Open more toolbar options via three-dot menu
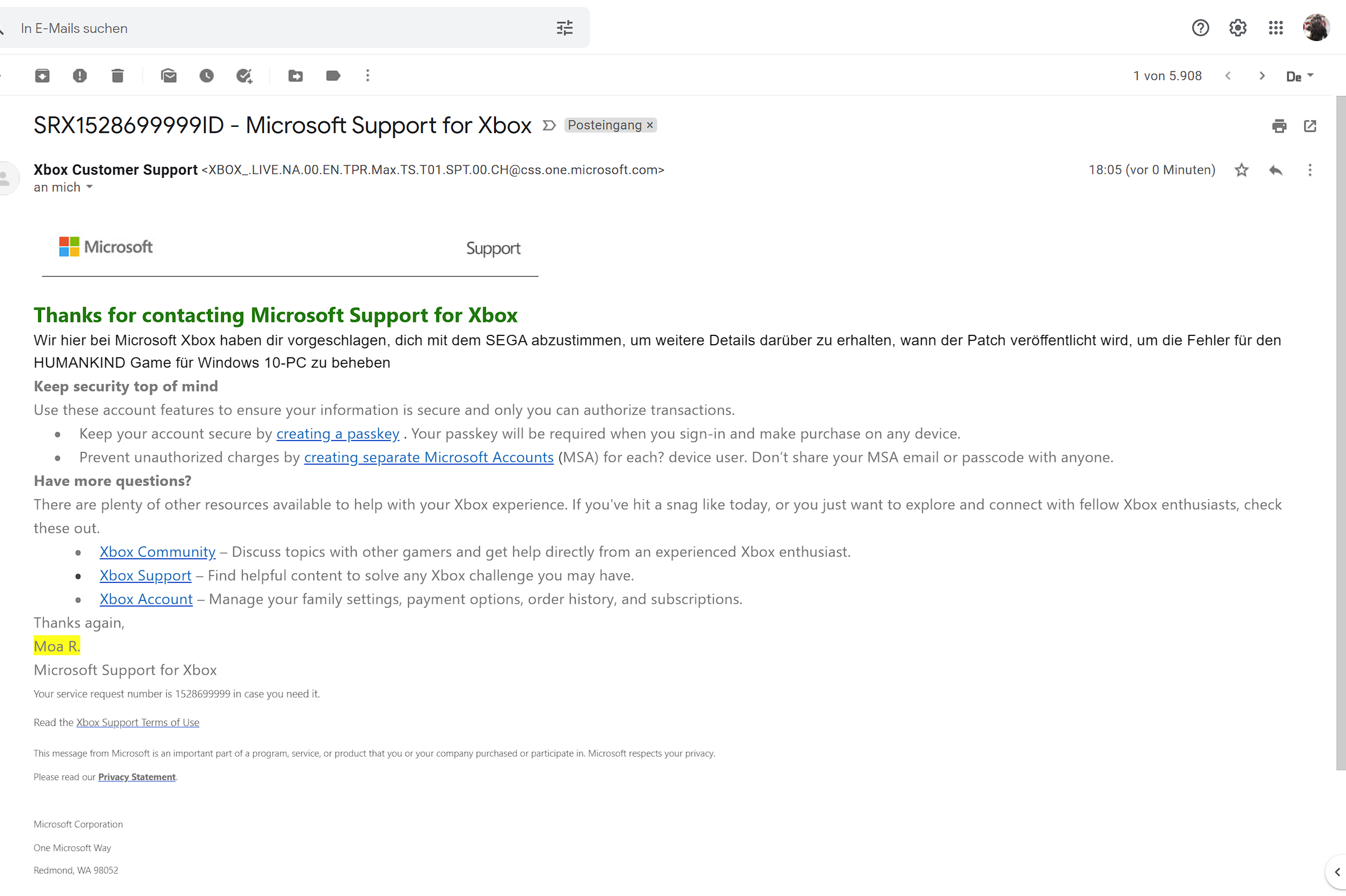 click(x=368, y=75)
